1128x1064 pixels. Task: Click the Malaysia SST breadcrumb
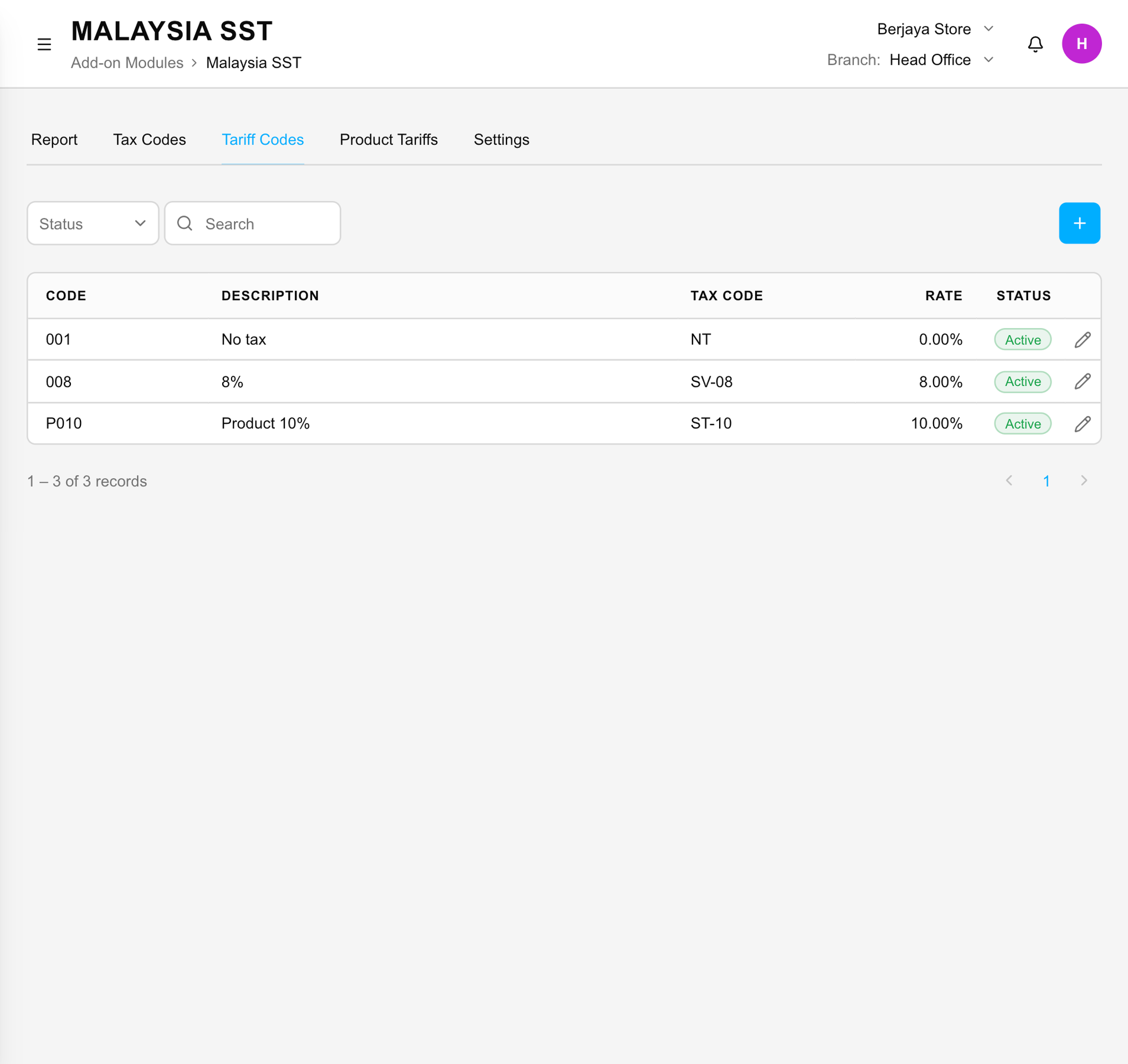(x=254, y=63)
